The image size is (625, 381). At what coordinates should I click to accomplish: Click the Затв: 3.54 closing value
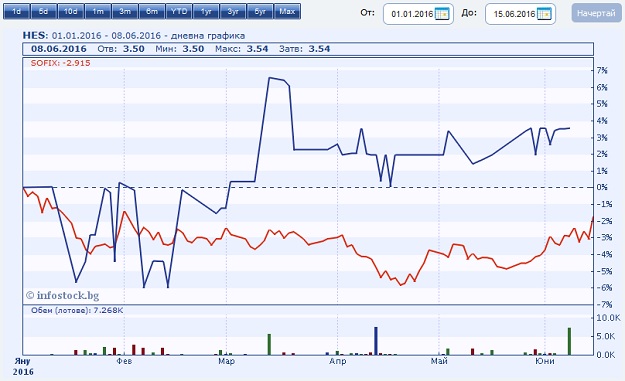(305, 49)
